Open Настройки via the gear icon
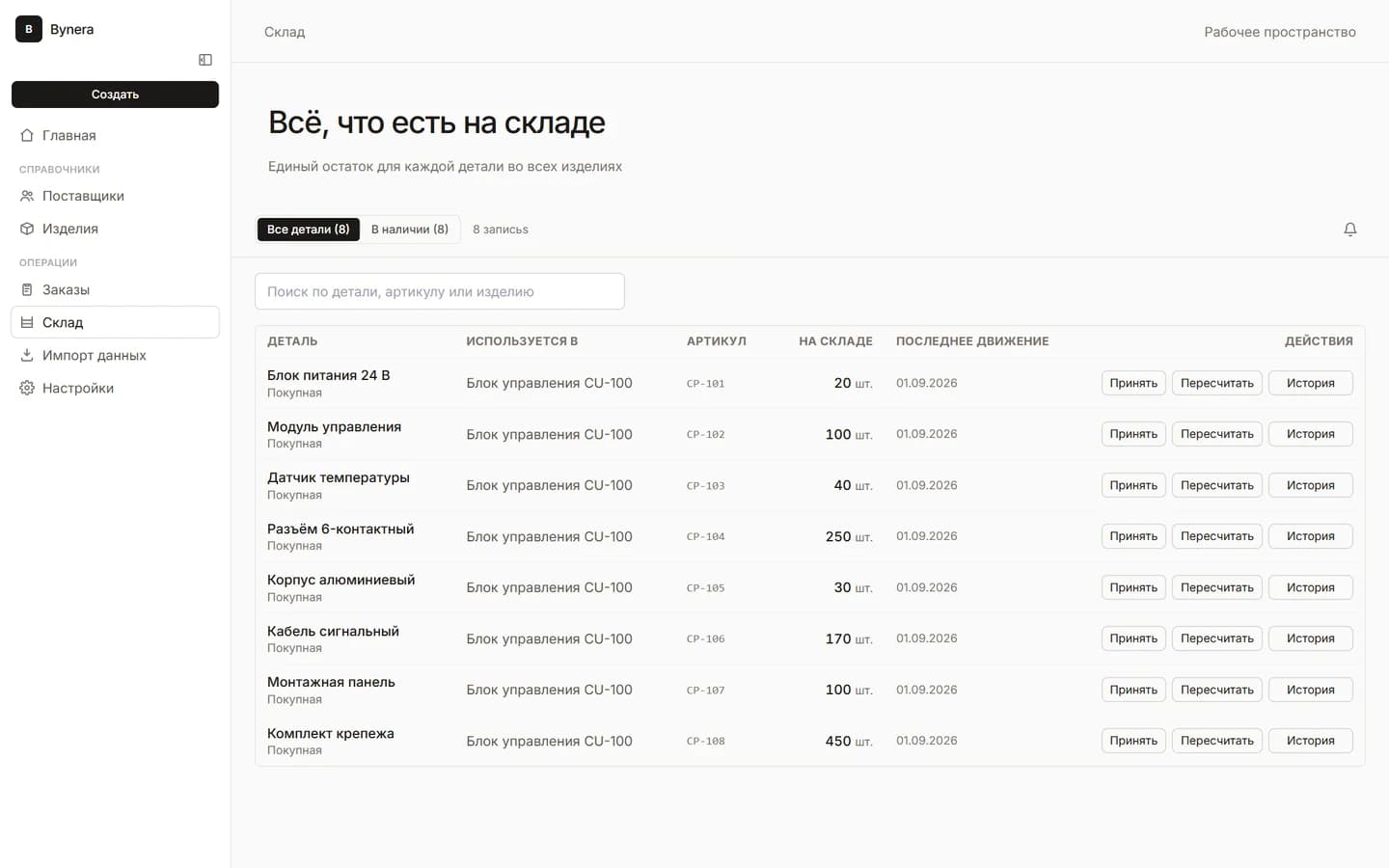The height and width of the screenshot is (868, 1389). pyautogui.click(x=27, y=388)
